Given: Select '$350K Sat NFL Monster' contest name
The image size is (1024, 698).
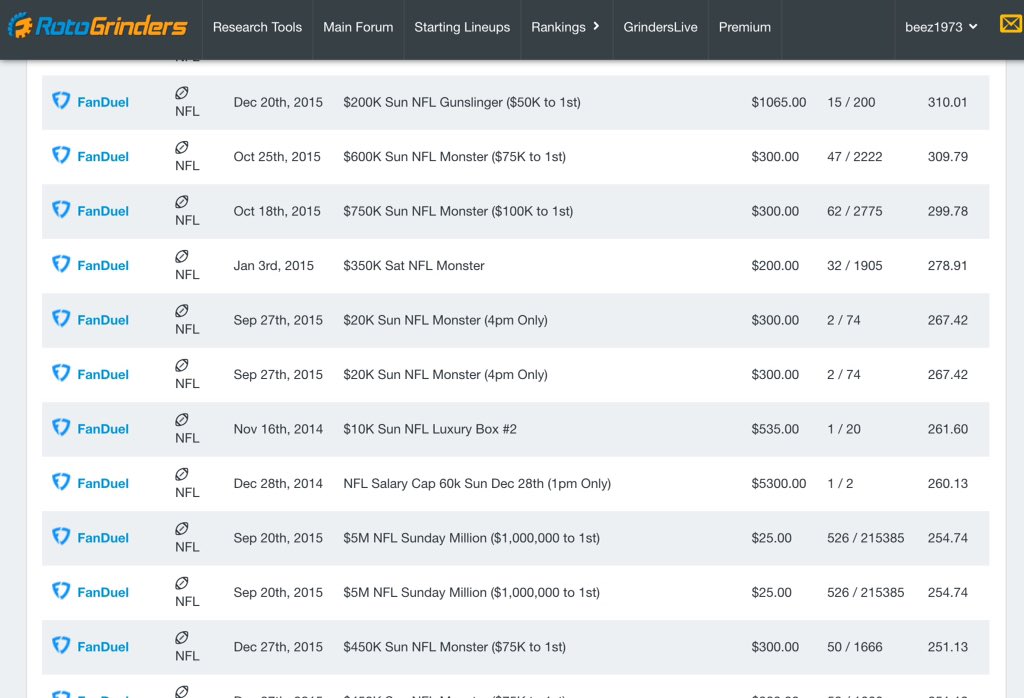Looking at the screenshot, I should click(x=413, y=266).
